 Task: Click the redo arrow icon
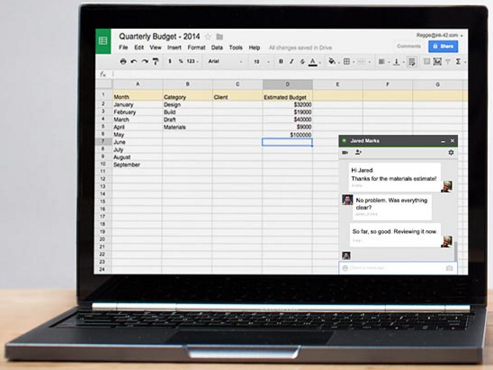coord(145,62)
